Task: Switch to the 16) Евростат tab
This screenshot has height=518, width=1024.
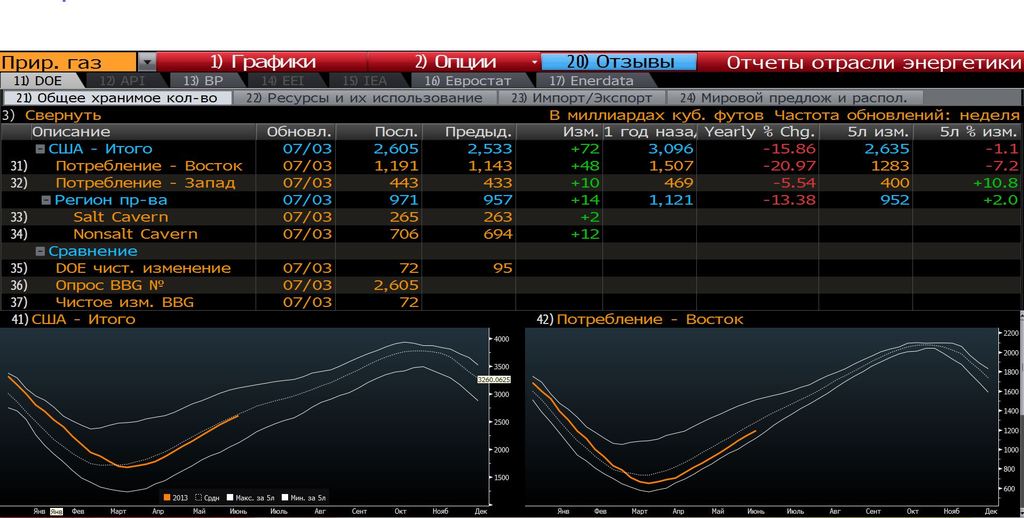Action: (x=468, y=81)
